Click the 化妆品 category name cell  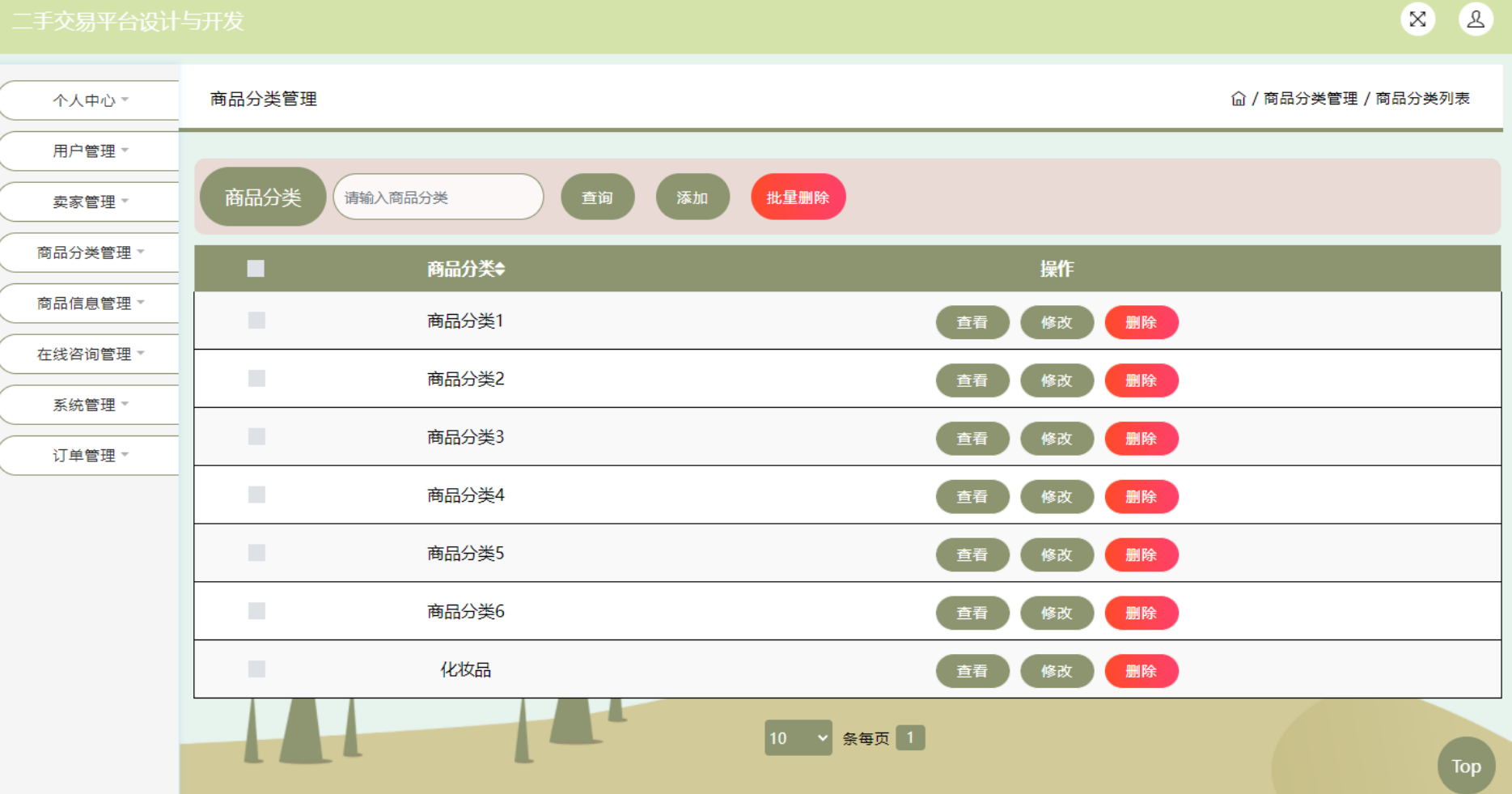pyautogui.click(x=465, y=670)
